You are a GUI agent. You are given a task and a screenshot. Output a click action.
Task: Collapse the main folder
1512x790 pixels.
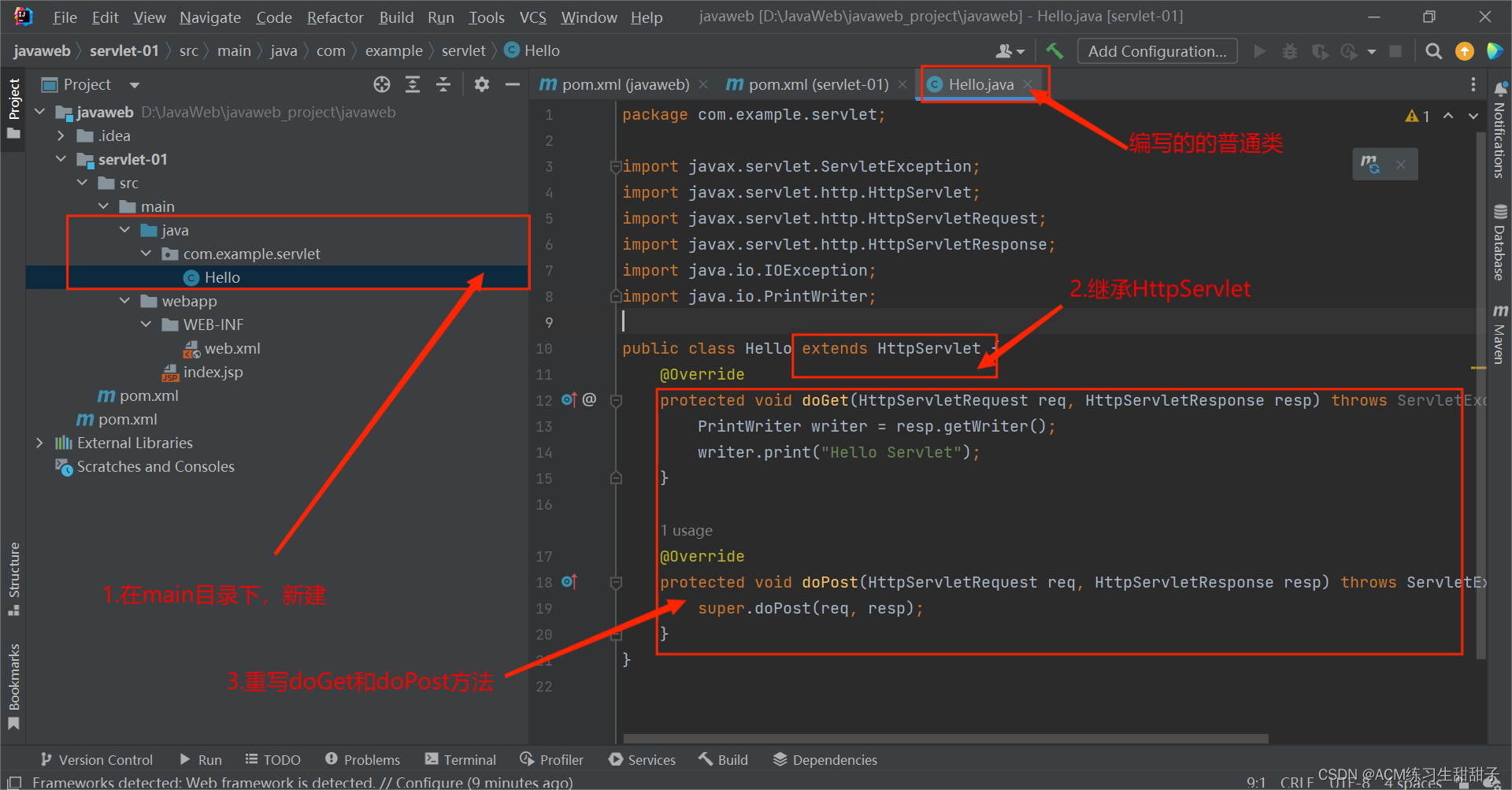103,206
